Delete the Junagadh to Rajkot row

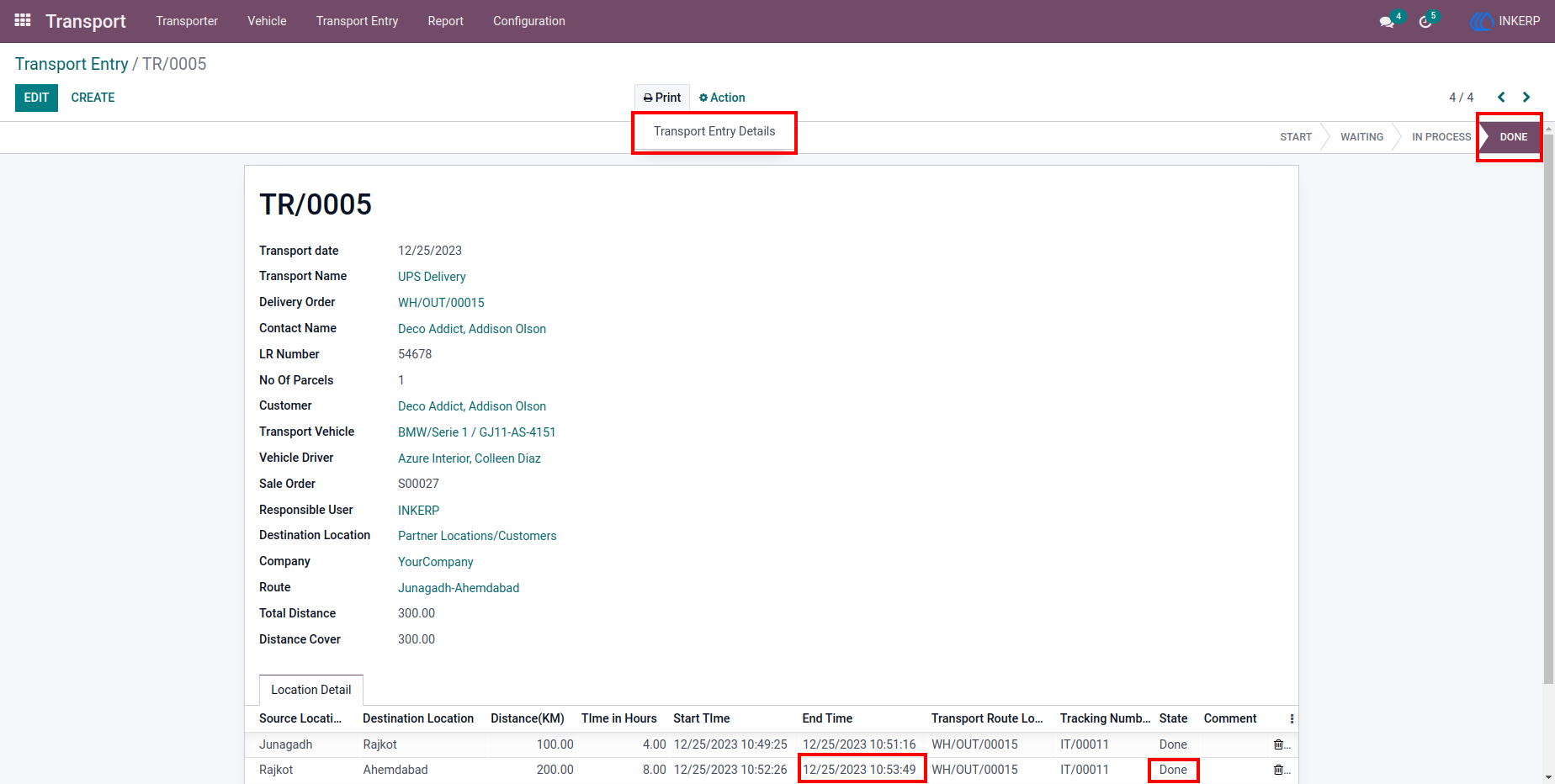click(x=1279, y=744)
